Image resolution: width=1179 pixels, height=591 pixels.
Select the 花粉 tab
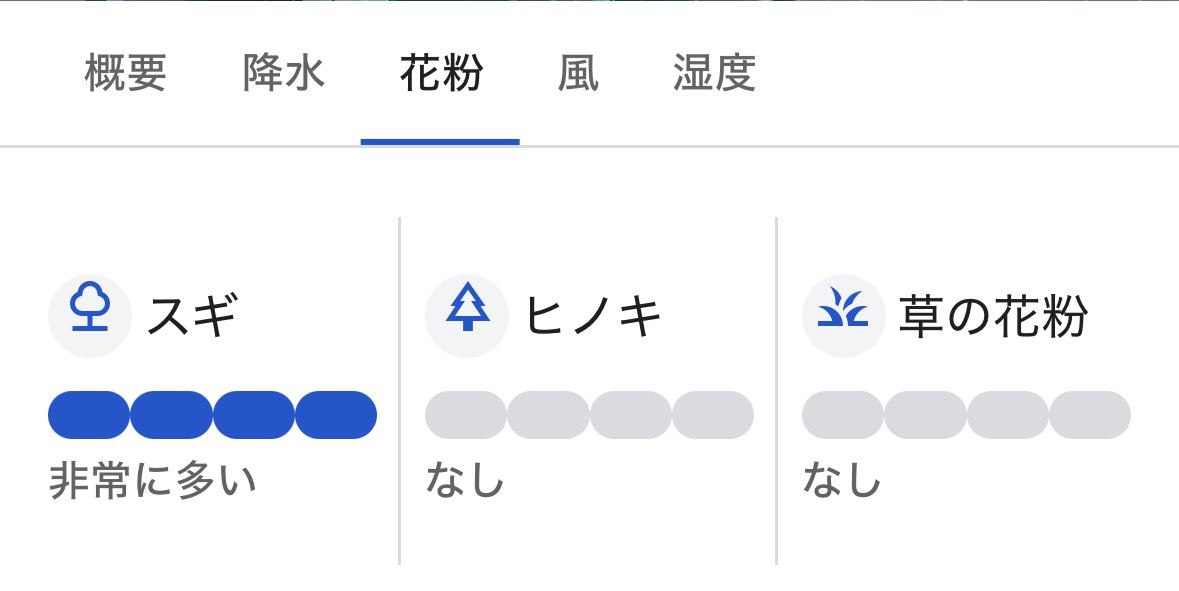[440, 76]
